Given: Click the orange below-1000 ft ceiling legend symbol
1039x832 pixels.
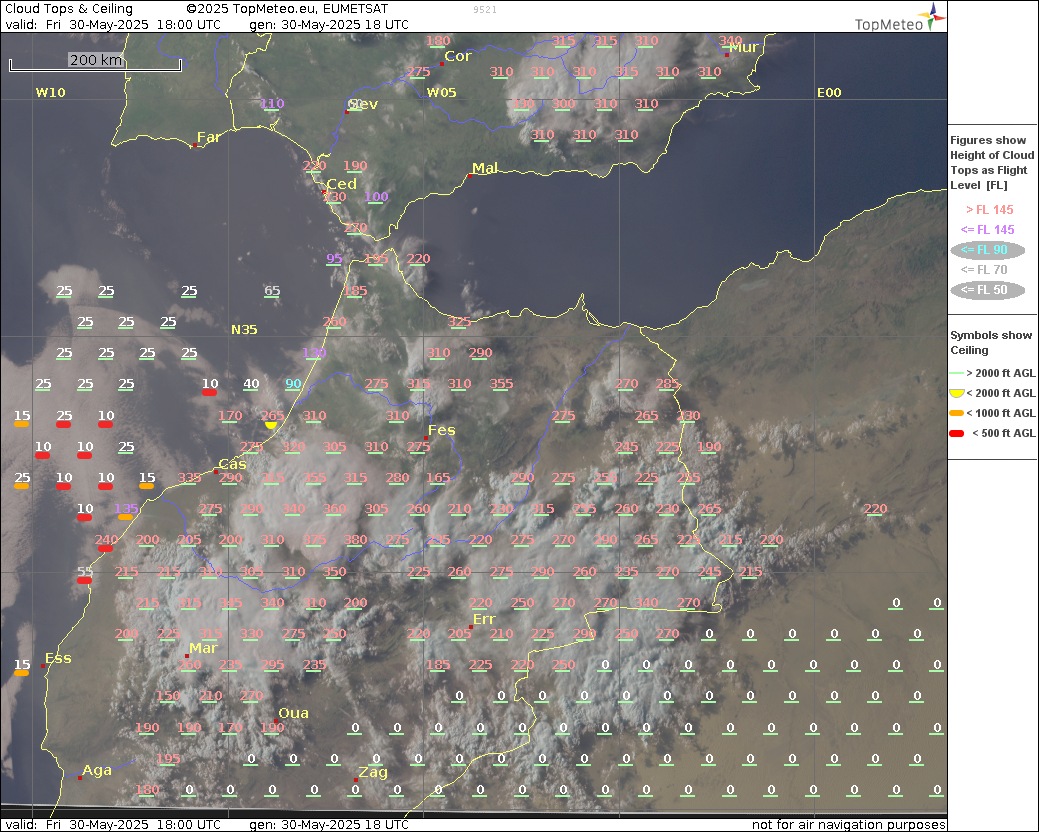Looking at the screenshot, I should click(956, 413).
